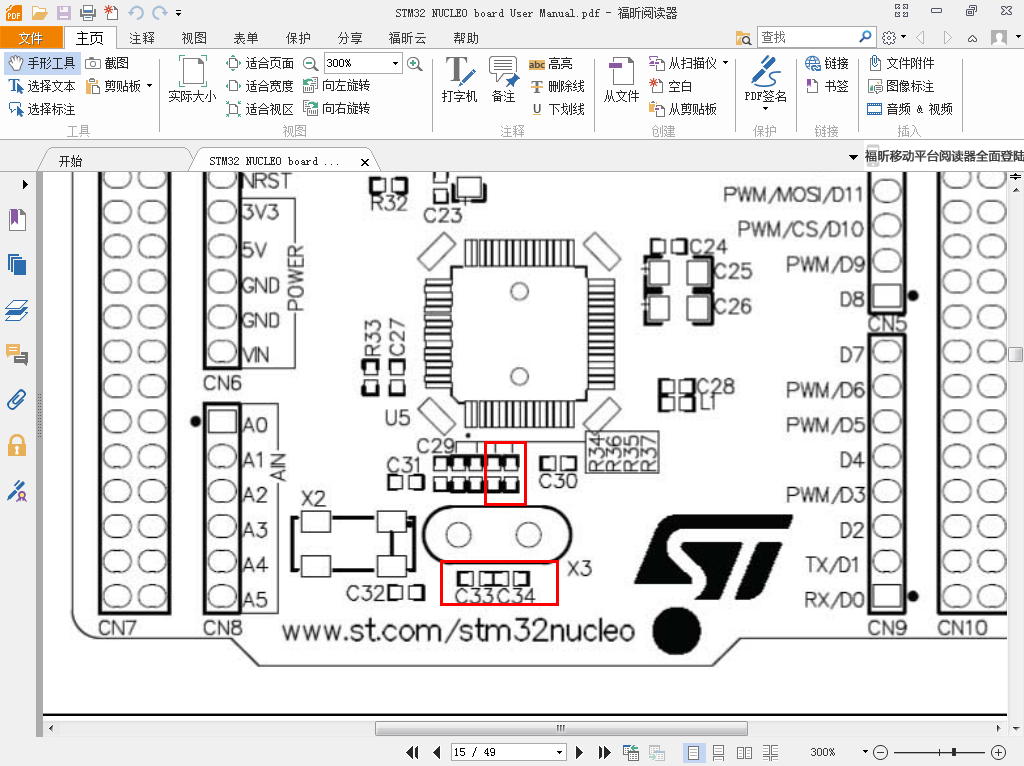This screenshot has height=766, width=1024.
Task: Fit width with 适合宽度
Action: (260, 86)
